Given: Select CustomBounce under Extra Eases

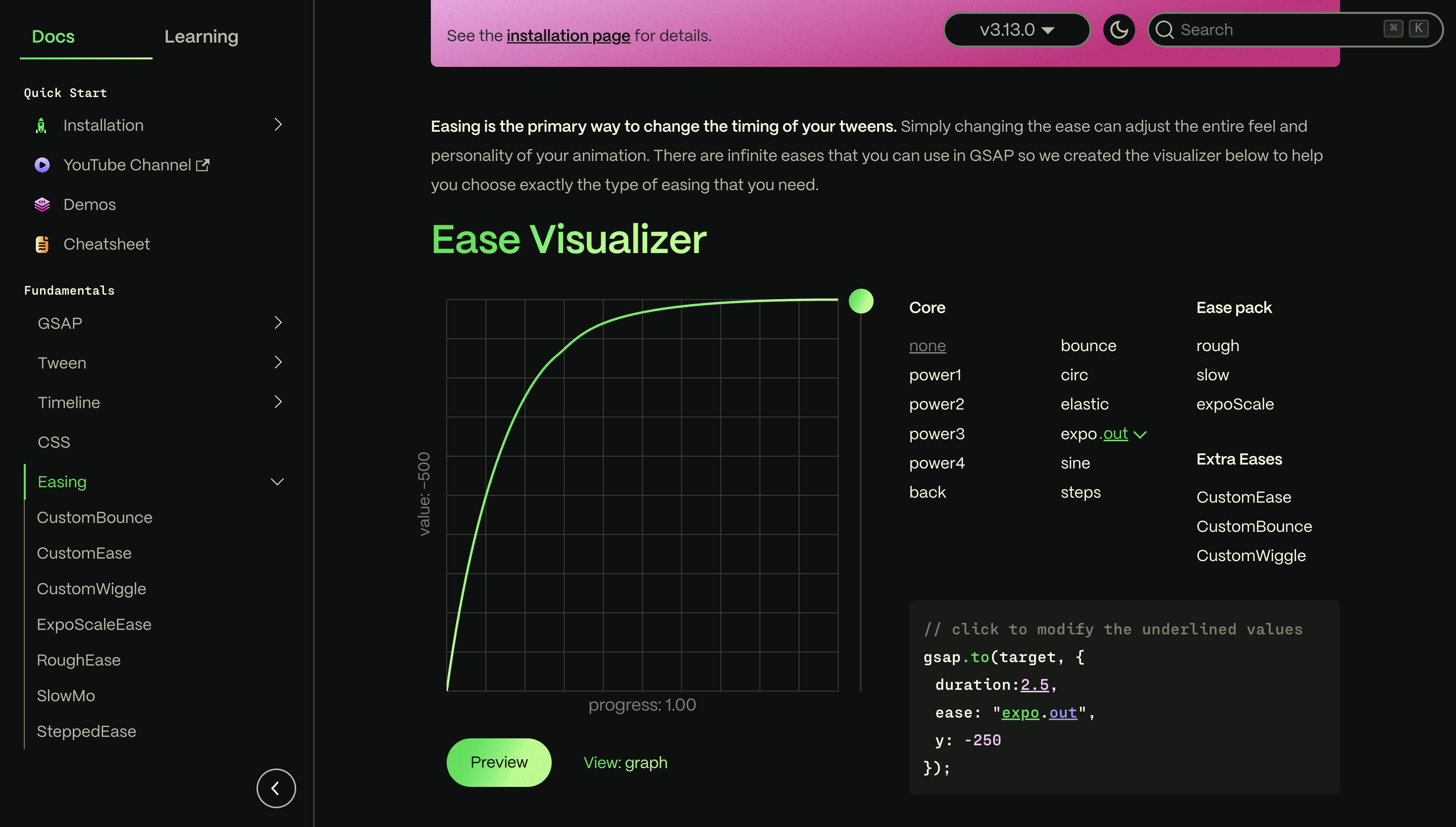Looking at the screenshot, I should tap(1254, 526).
